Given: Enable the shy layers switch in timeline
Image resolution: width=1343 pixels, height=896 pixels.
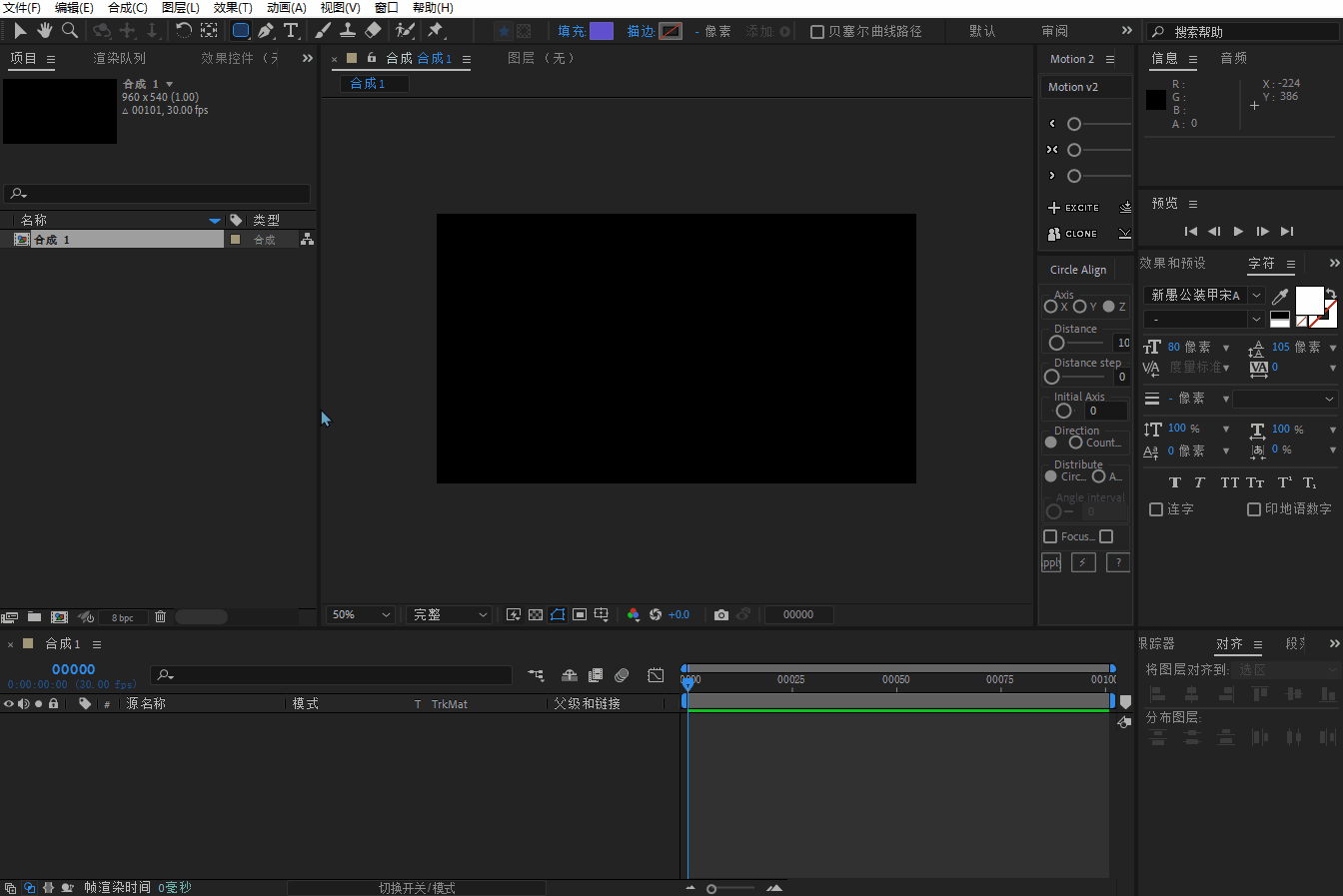Looking at the screenshot, I should [x=570, y=676].
